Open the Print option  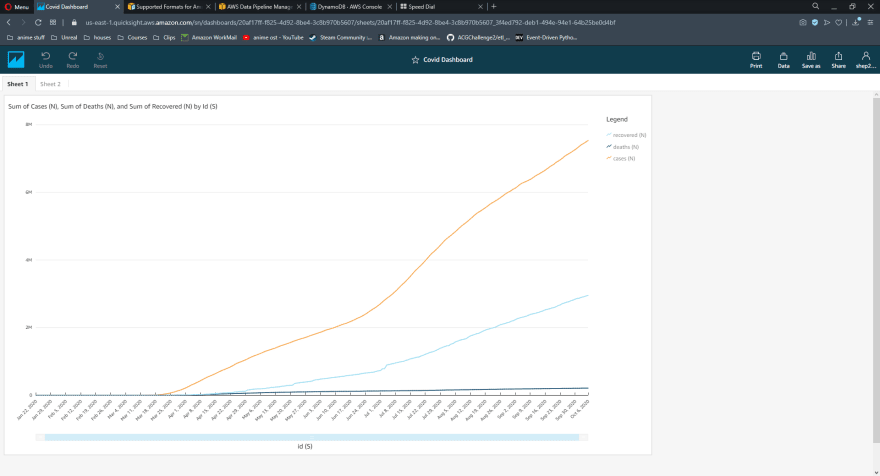756,60
